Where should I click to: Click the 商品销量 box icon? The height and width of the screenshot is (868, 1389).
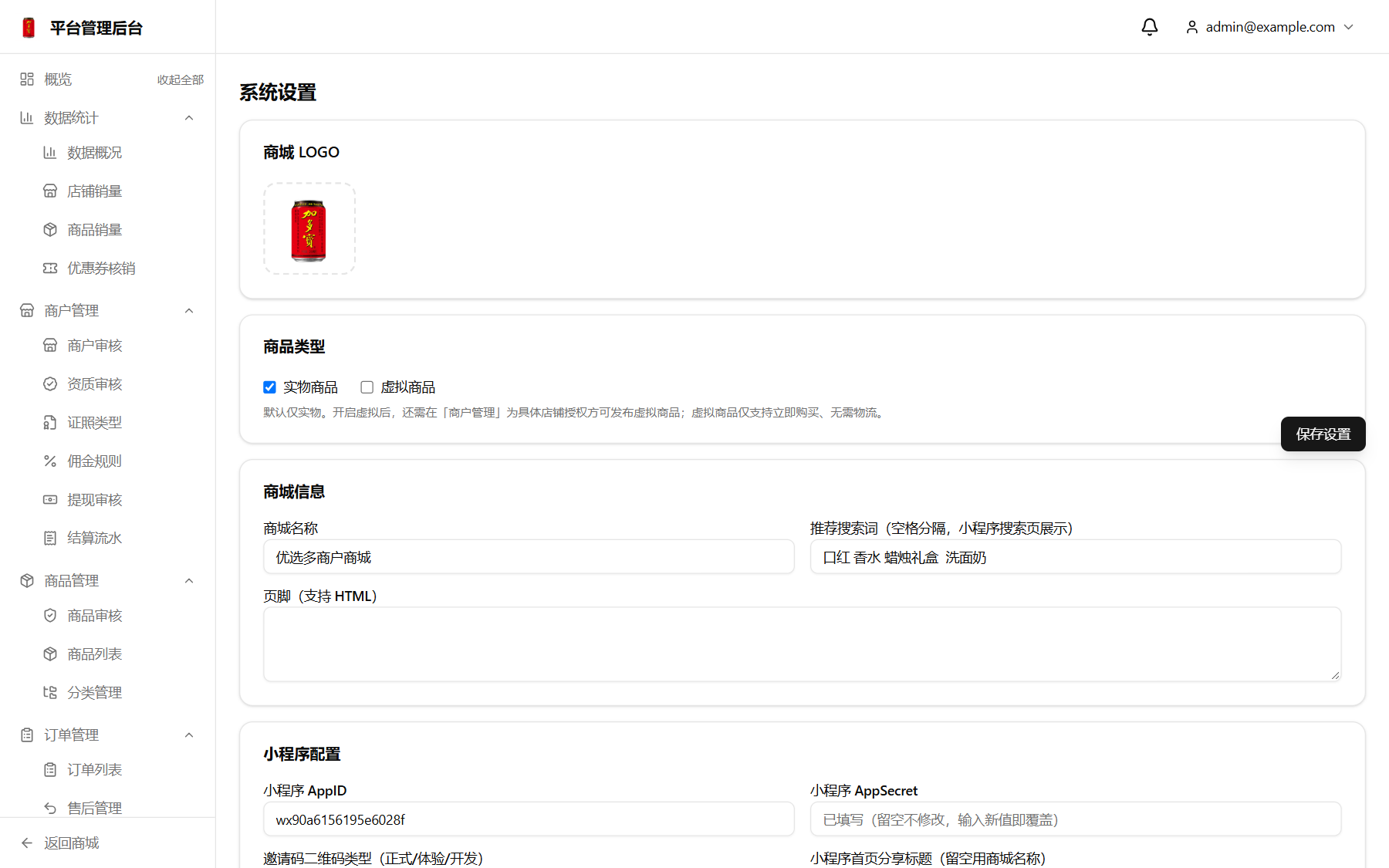50,230
